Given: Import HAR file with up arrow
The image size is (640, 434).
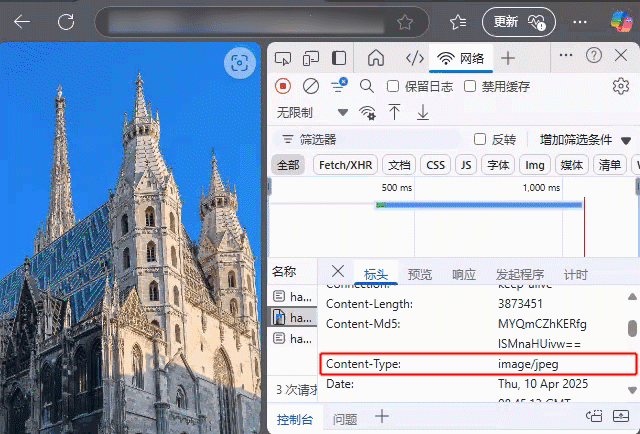Looking at the screenshot, I should 394,112.
